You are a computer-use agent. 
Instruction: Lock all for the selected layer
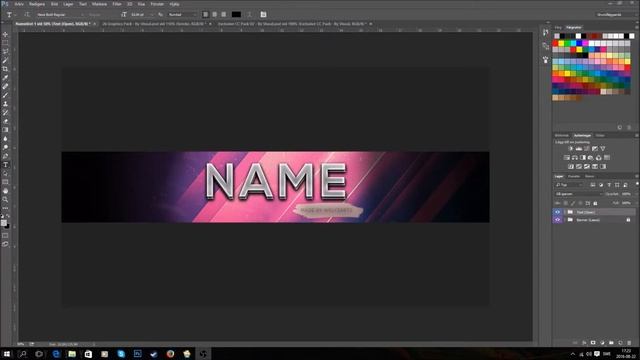pos(596,203)
